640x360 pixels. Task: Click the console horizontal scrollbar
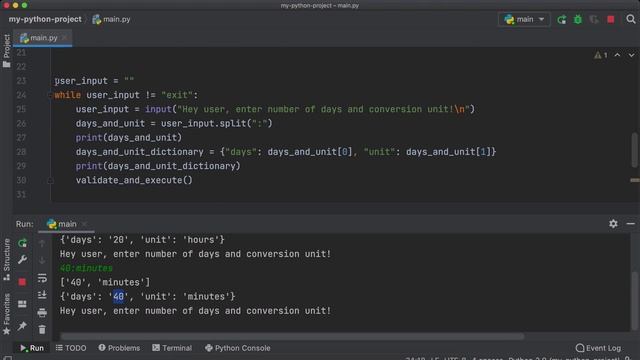click(x=292, y=336)
